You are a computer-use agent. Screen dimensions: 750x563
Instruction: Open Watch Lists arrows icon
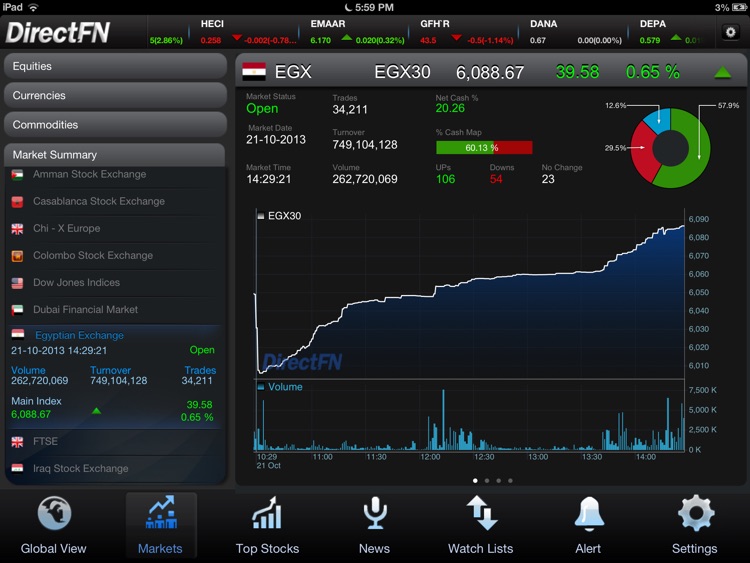click(482, 513)
